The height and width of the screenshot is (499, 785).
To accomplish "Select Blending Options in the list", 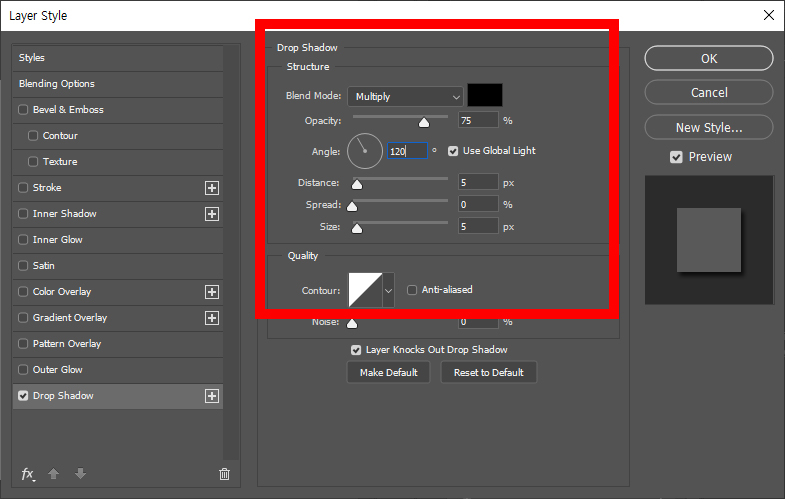I will [x=118, y=84].
